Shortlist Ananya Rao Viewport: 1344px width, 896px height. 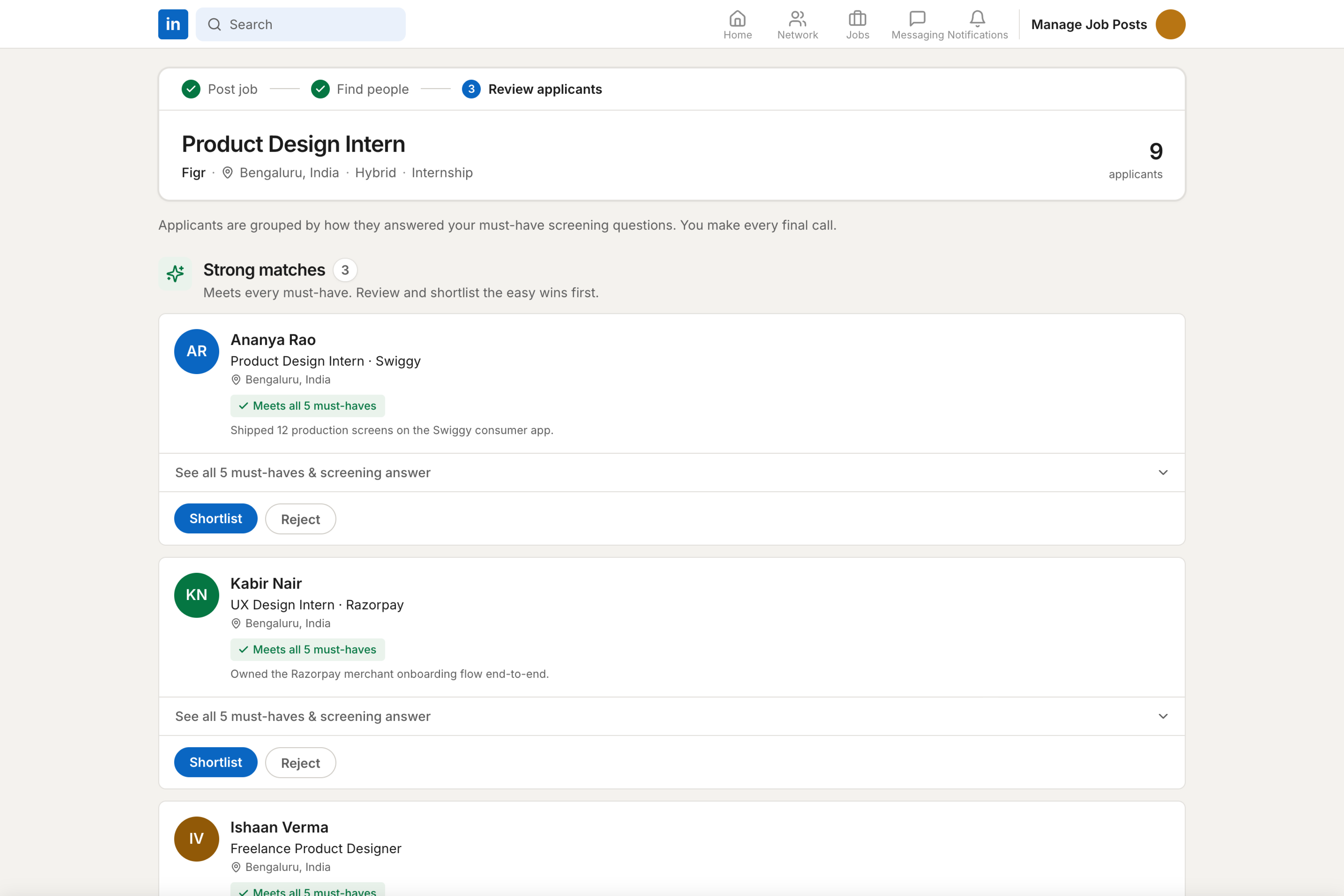[x=216, y=519]
